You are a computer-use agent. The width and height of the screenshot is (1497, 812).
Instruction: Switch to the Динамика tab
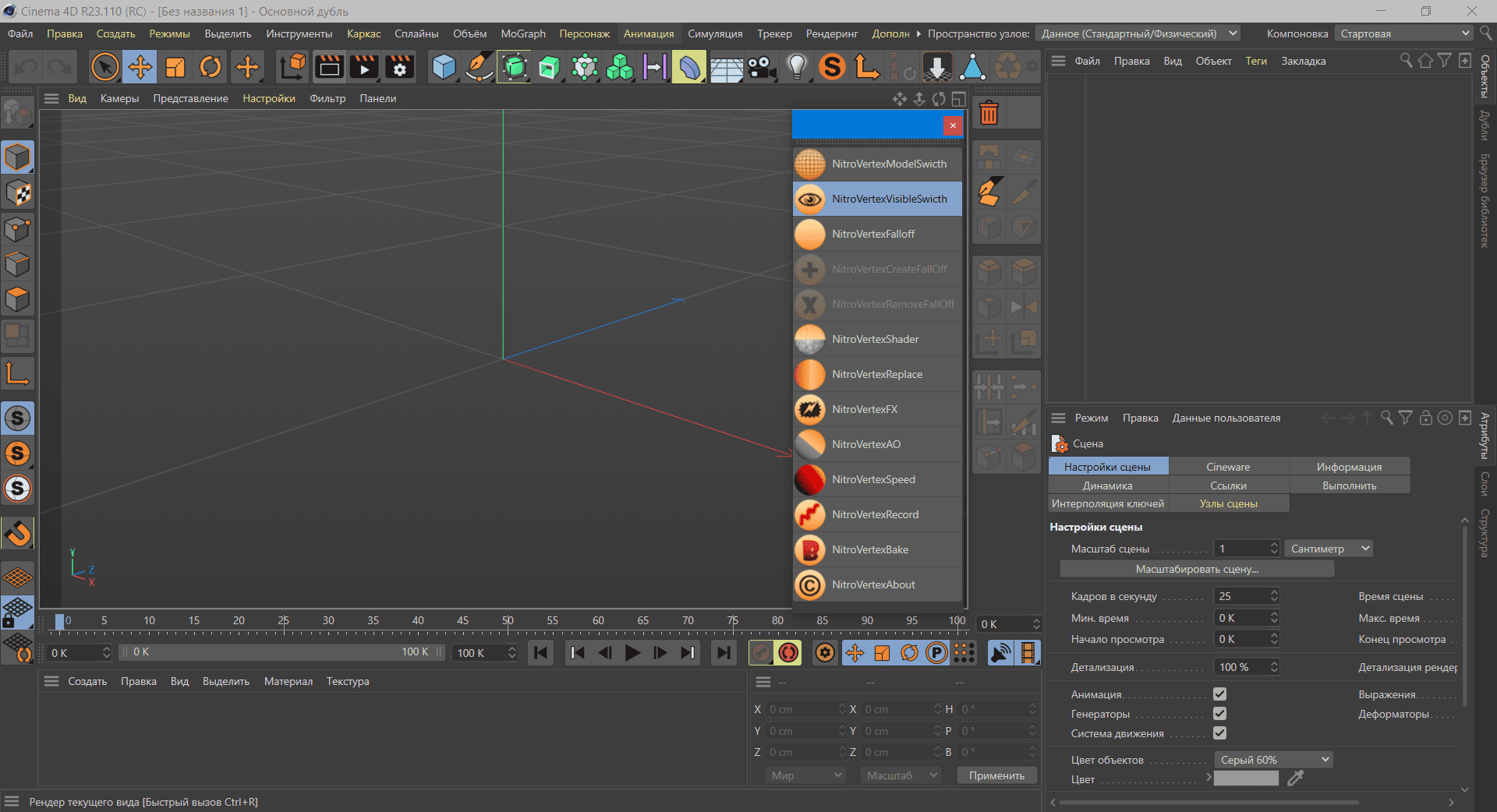(x=1107, y=485)
